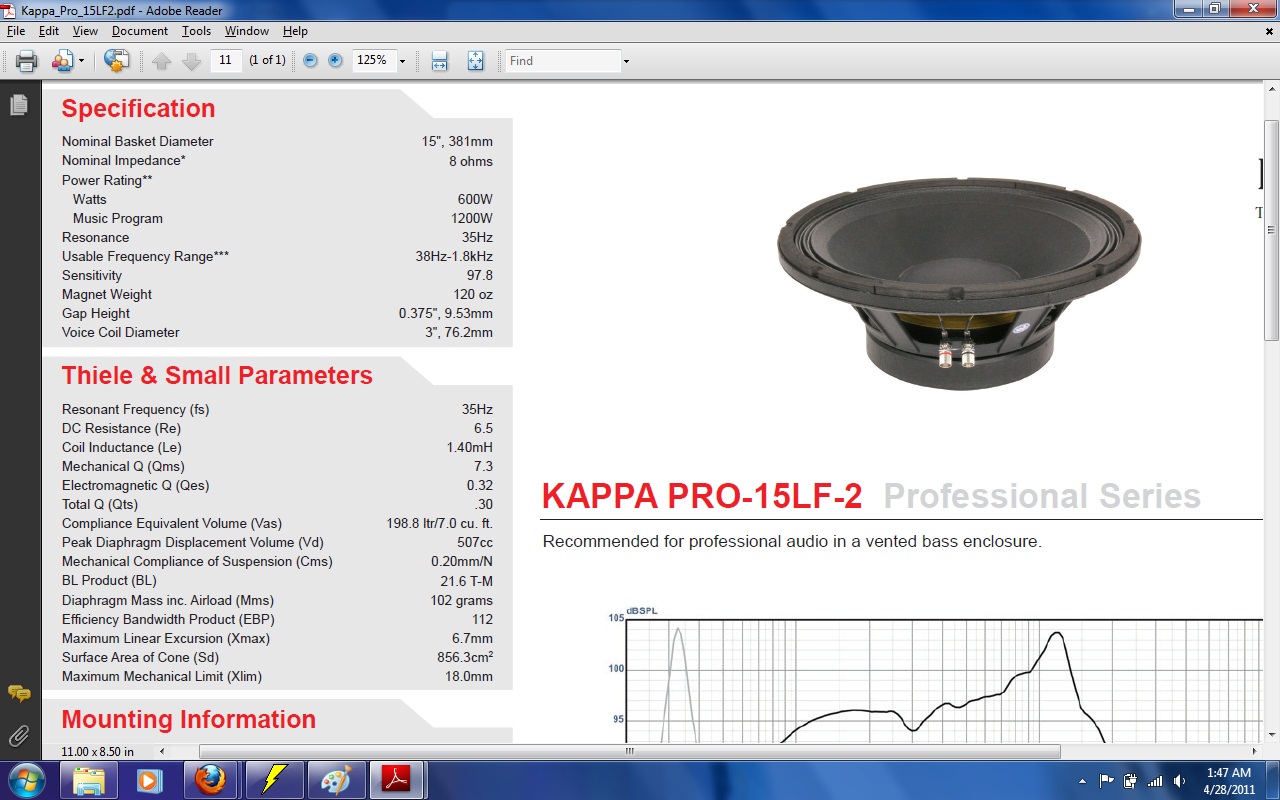Toggle fit-width scrolling mode icon
The image size is (1280, 800).
point(439,61)
